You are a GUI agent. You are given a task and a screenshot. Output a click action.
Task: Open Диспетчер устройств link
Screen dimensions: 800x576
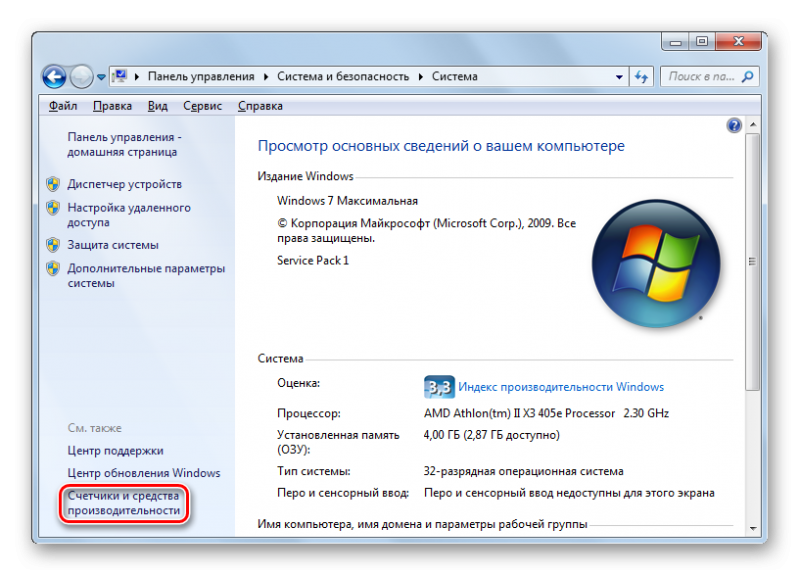point(124,184)
